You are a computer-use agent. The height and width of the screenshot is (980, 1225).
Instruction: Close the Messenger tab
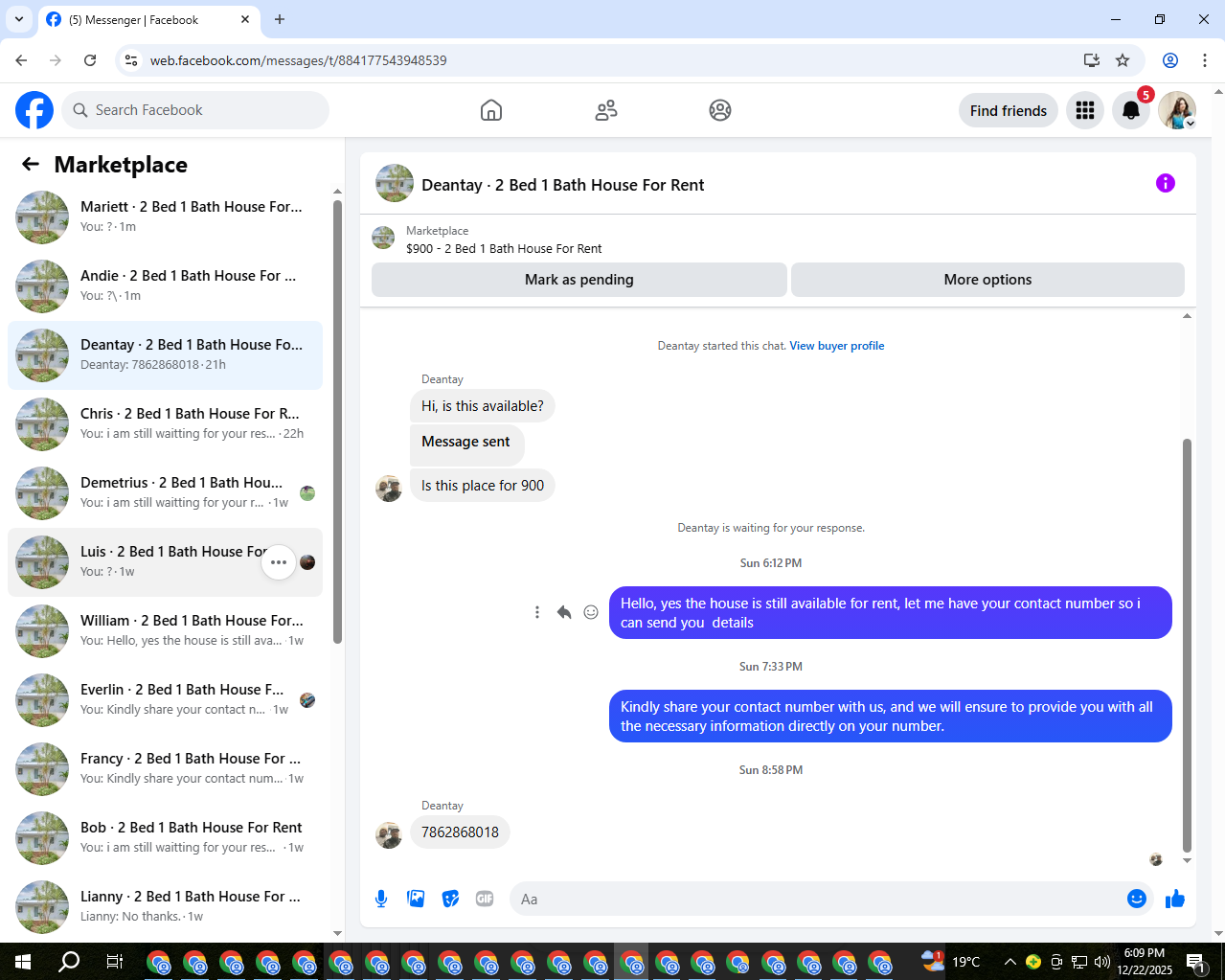click(x=245, y=19)
